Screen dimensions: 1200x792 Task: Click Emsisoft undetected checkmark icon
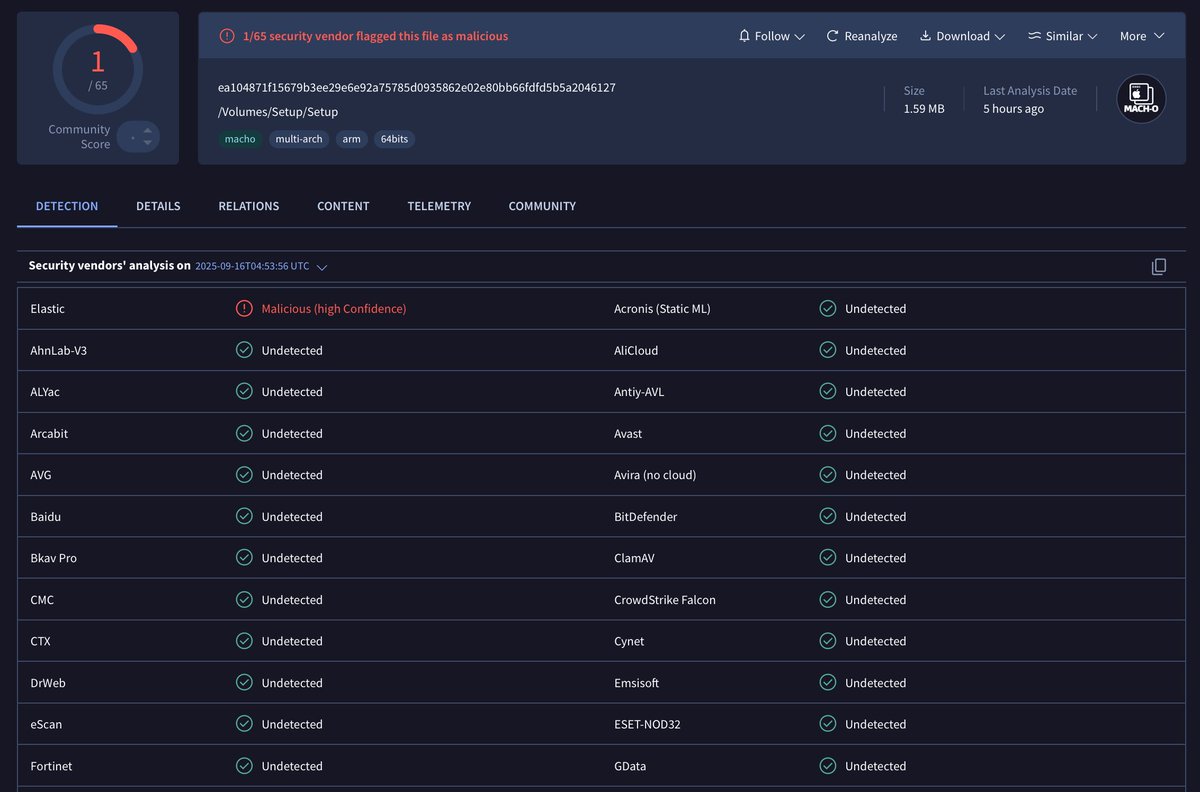[x=827, y=683]
